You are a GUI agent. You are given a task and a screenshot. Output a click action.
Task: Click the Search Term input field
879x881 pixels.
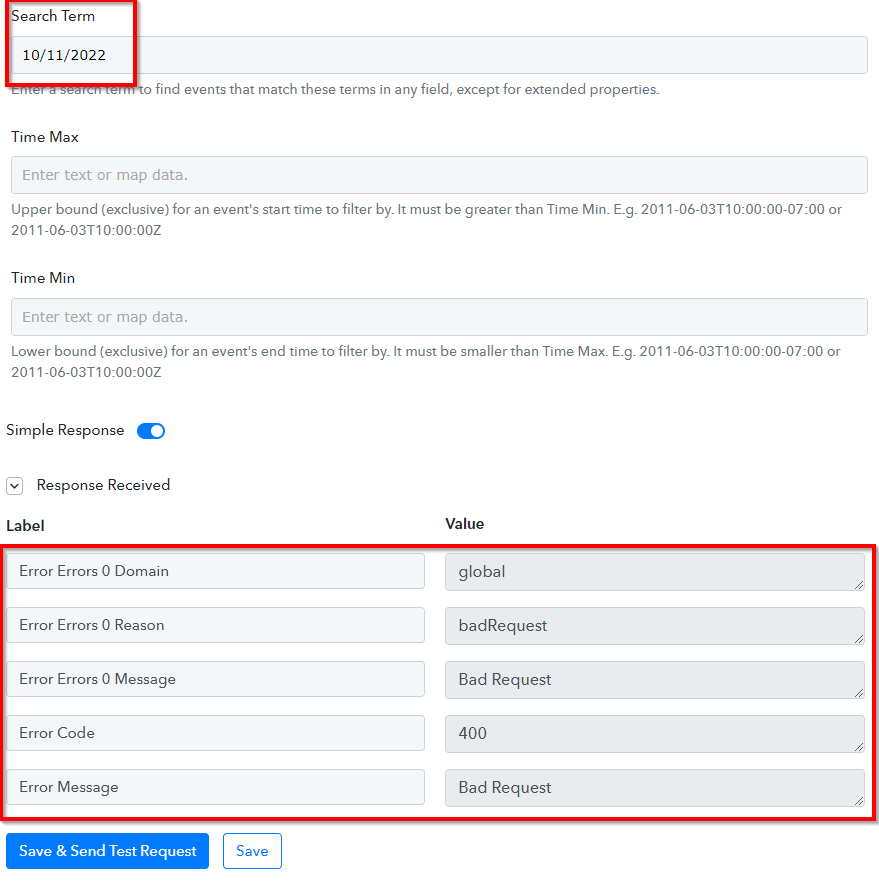pyautogui.click(x=439, y=55)
